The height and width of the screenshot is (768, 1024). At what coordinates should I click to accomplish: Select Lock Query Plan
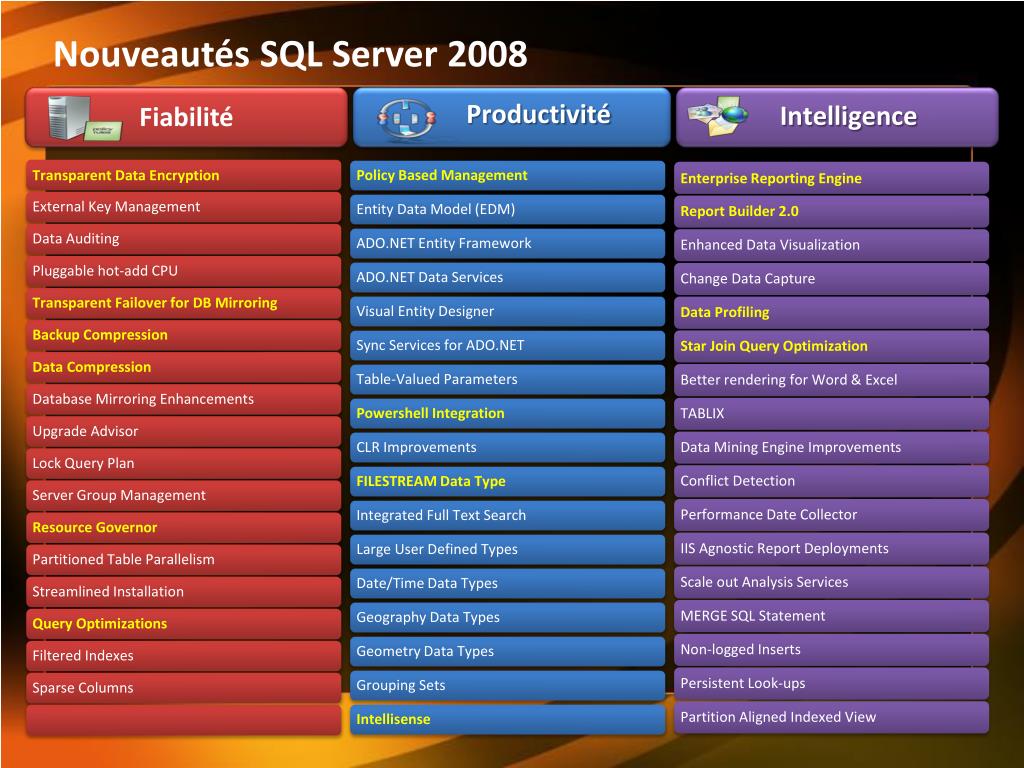pyautogui.click(x=184, y=463)
